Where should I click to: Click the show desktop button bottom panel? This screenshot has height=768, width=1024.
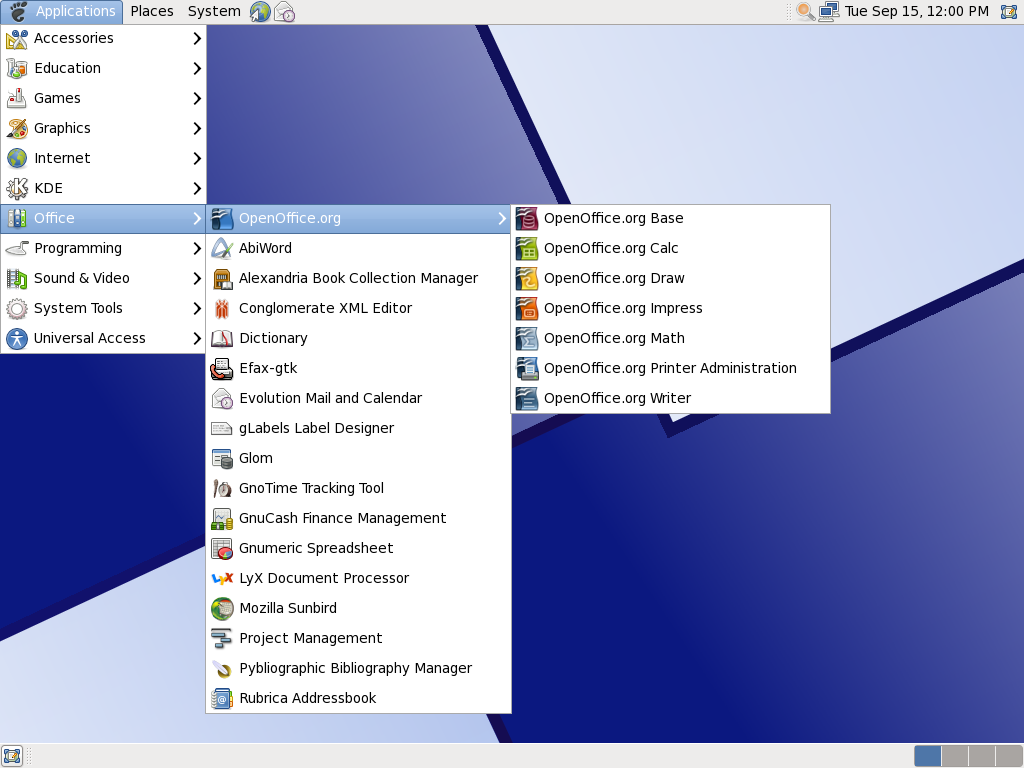(12, 756)
